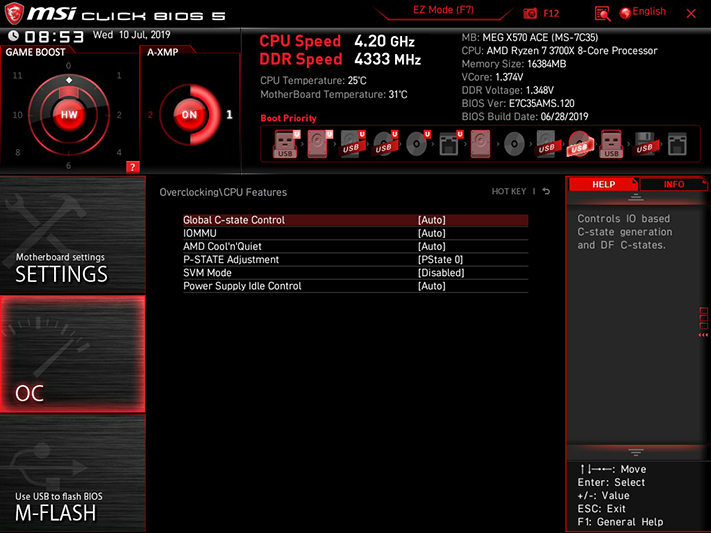Select A-XMP profile 1
The height and width of the screenshot is (533, 711).
[x=229, y=114]
